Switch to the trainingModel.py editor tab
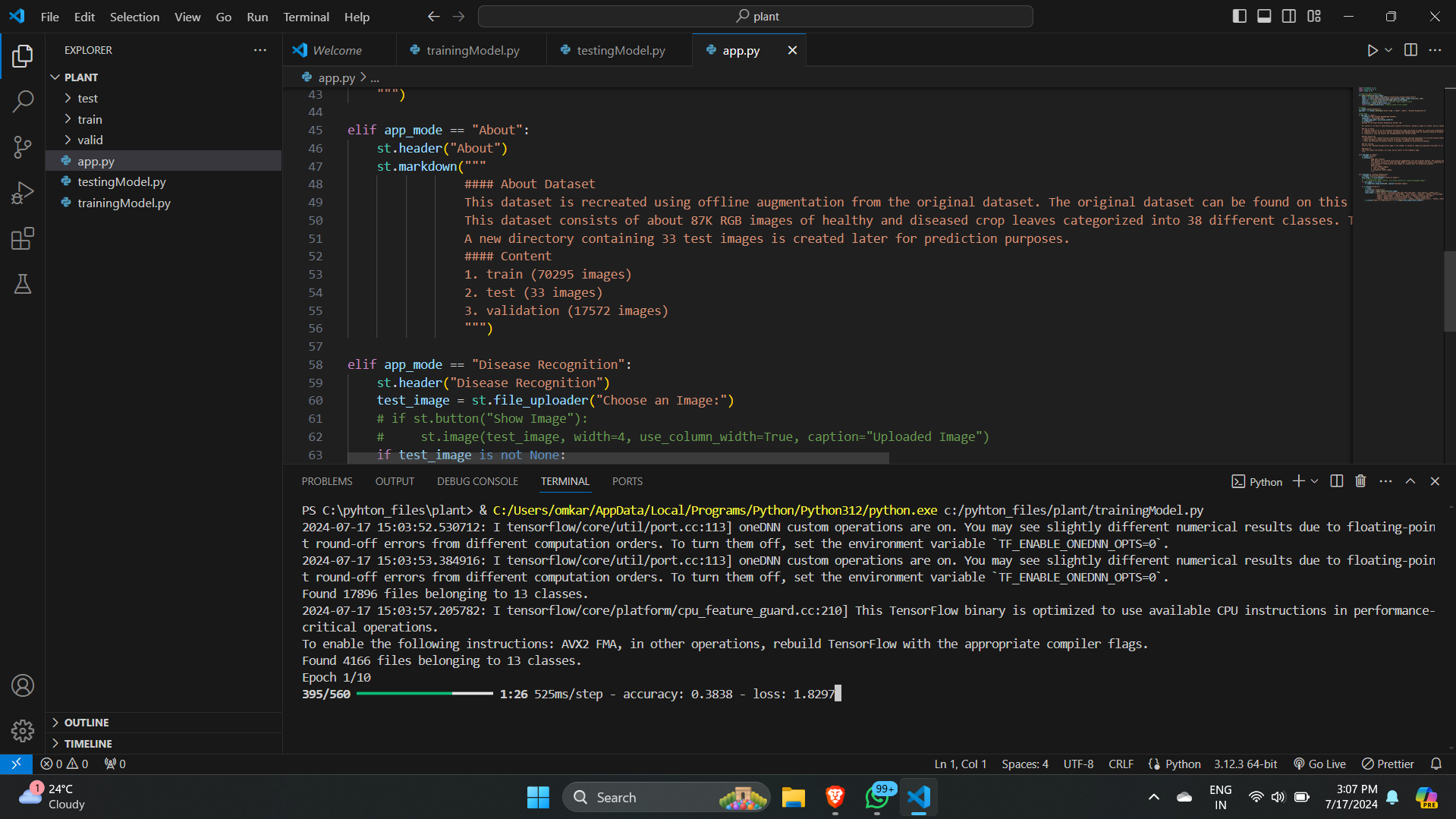This screenshot has width=1456, height=819. (472, 50)
